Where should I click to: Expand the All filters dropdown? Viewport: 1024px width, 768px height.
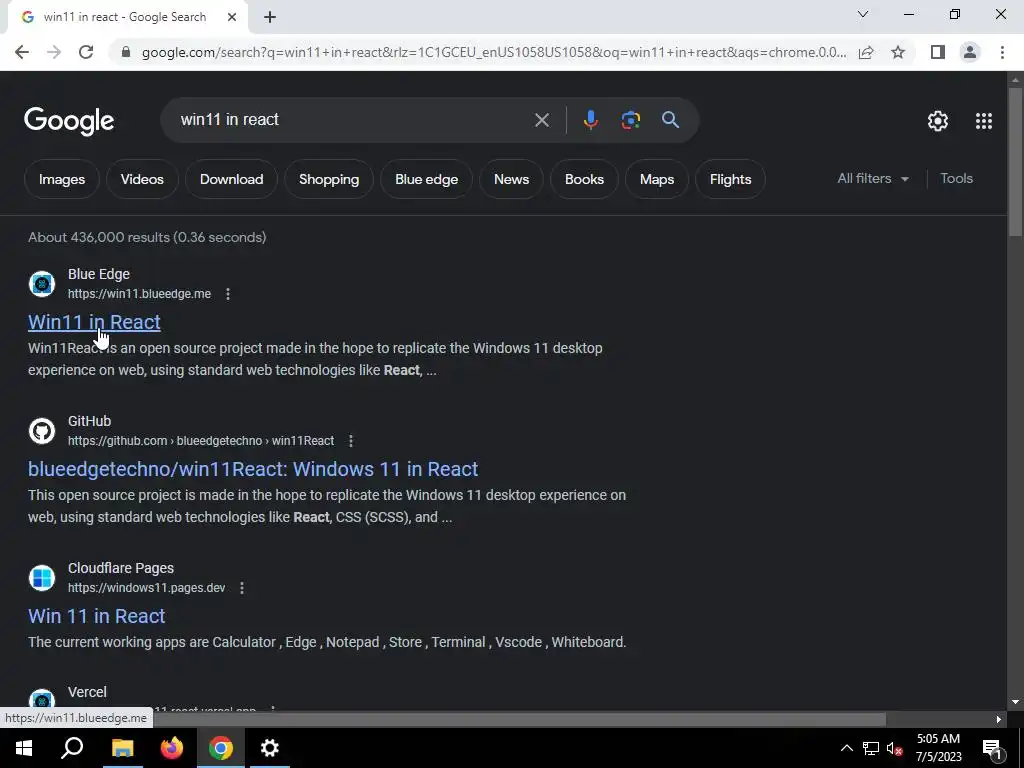pyautogui.click(x=873, y=178)
